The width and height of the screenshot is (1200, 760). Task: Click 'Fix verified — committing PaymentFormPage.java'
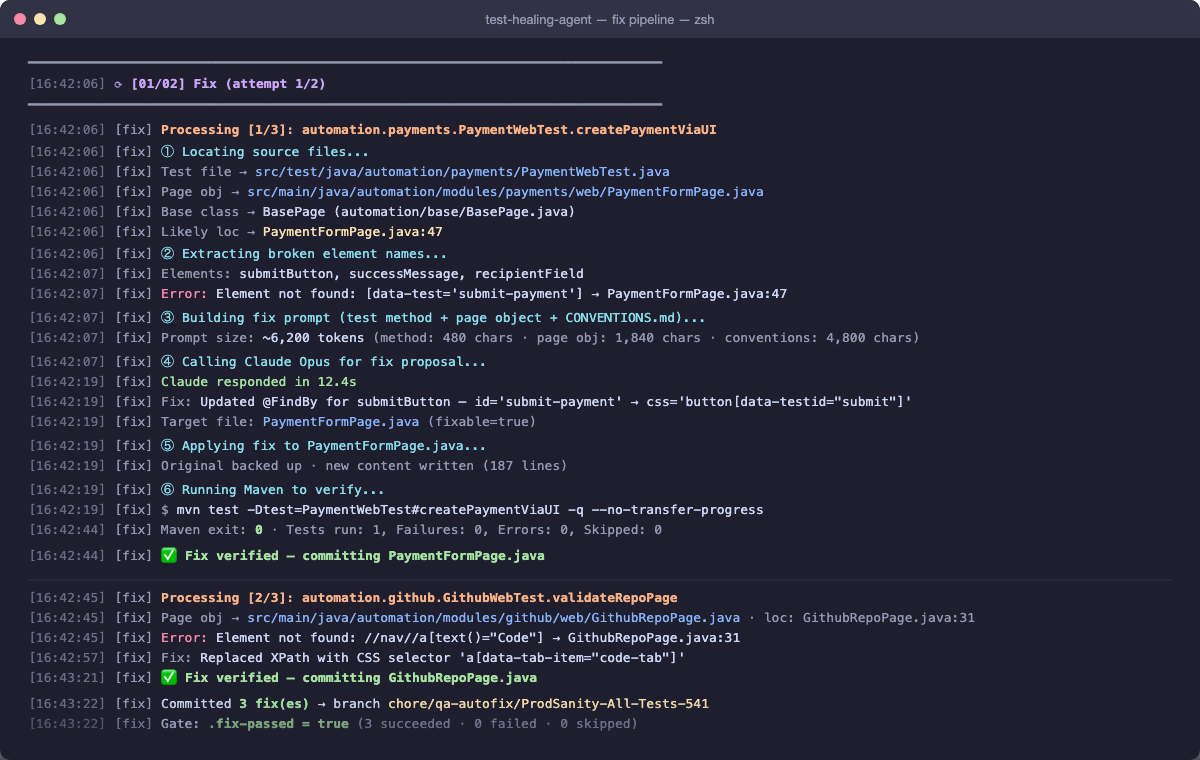365,555
